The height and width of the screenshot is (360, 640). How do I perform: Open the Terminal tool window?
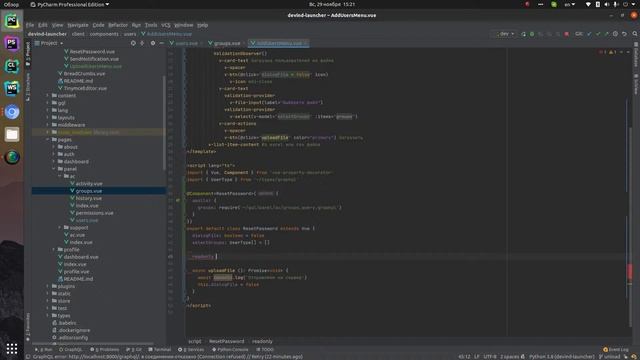[160, 349]
